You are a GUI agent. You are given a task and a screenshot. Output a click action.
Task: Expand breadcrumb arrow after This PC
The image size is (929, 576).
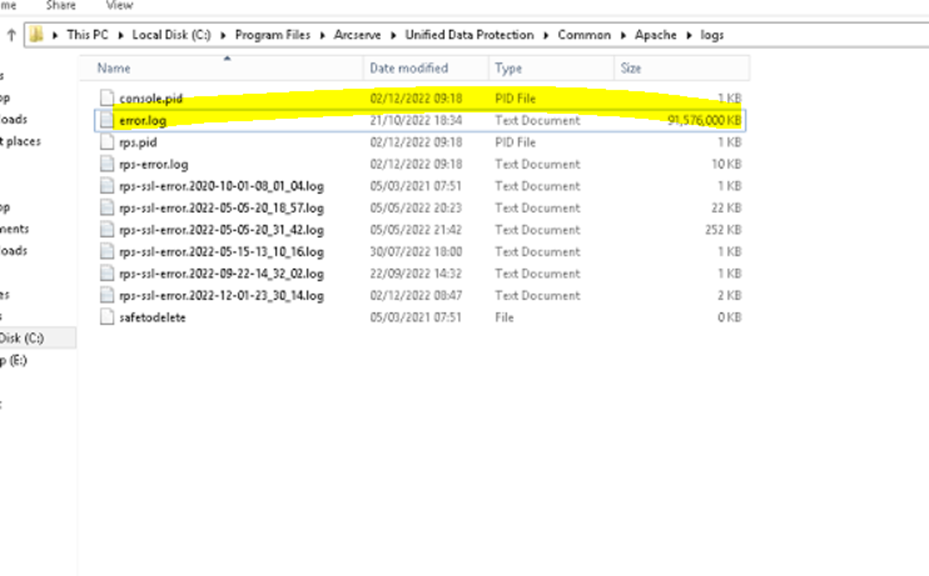click(x=120, y=36)
